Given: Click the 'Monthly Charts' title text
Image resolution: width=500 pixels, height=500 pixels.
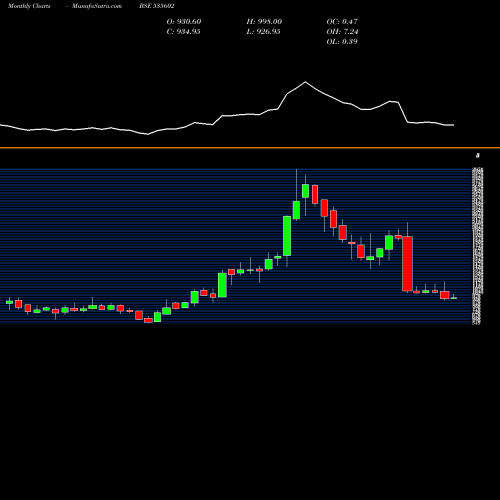Looking at the screenshot, I should coord(29,6).
